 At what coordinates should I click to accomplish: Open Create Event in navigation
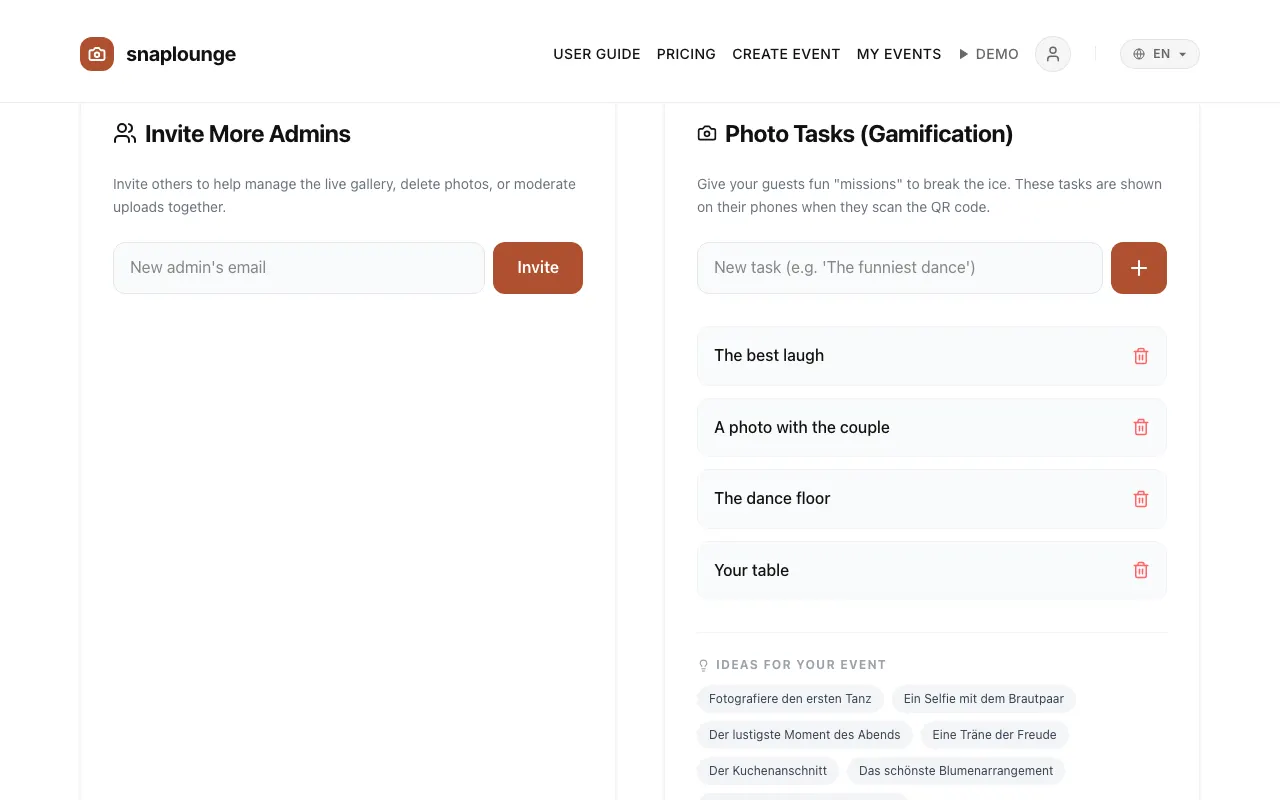tap(786, 54)
